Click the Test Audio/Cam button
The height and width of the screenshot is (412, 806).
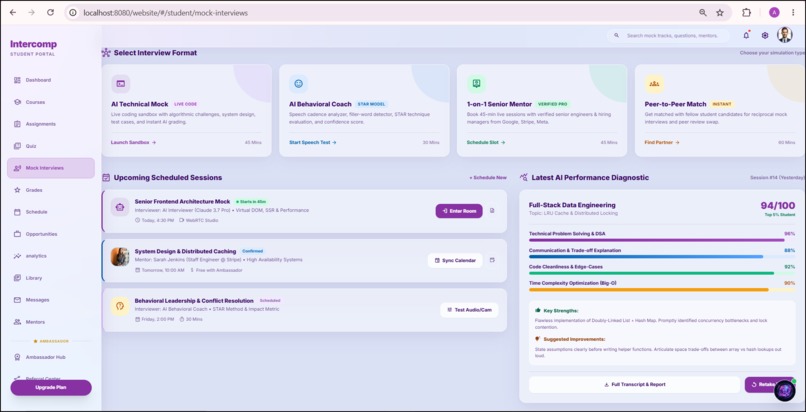tap(469, 310)
